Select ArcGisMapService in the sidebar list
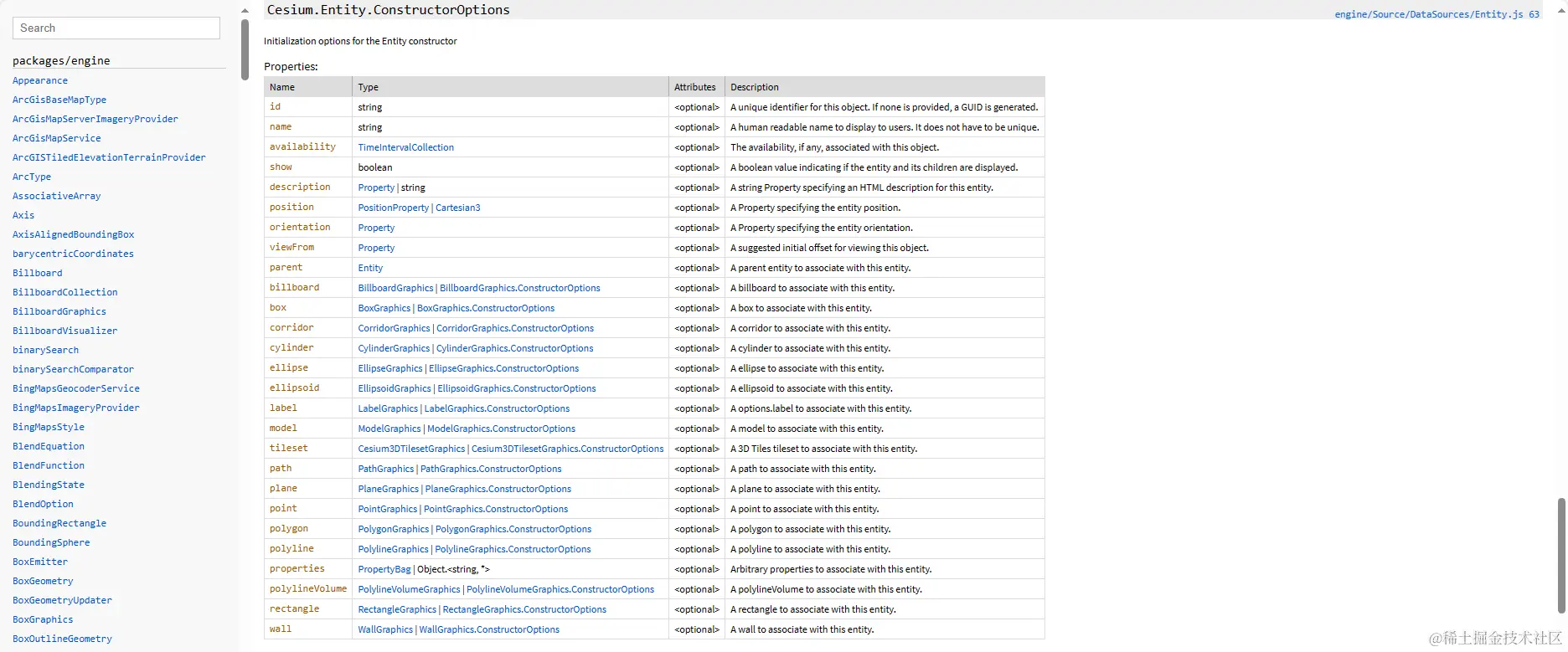 pos(57,138)
